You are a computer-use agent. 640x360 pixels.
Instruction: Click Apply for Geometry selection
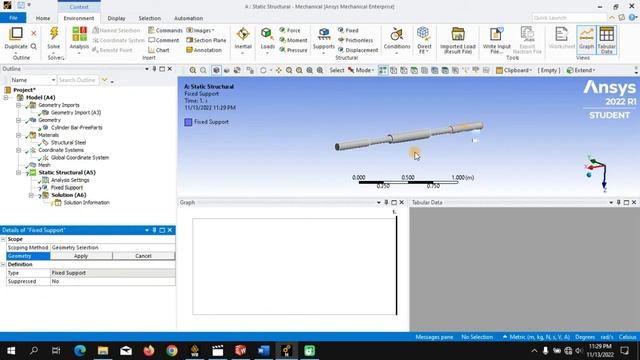pyautogui.click(x=81, y=256)
